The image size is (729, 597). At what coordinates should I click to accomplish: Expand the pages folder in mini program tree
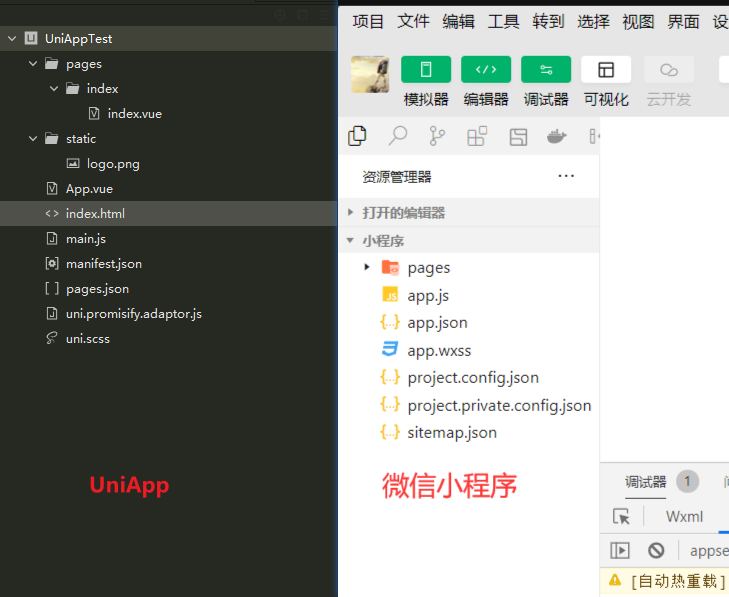coord(367,267)
